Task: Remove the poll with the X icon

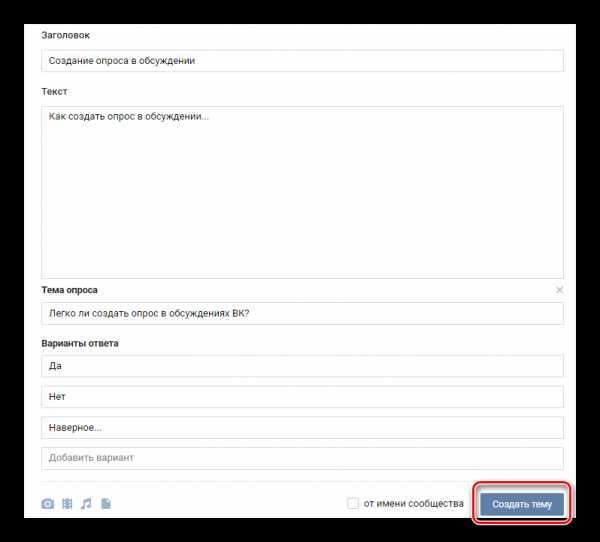Action: [559, 290]
